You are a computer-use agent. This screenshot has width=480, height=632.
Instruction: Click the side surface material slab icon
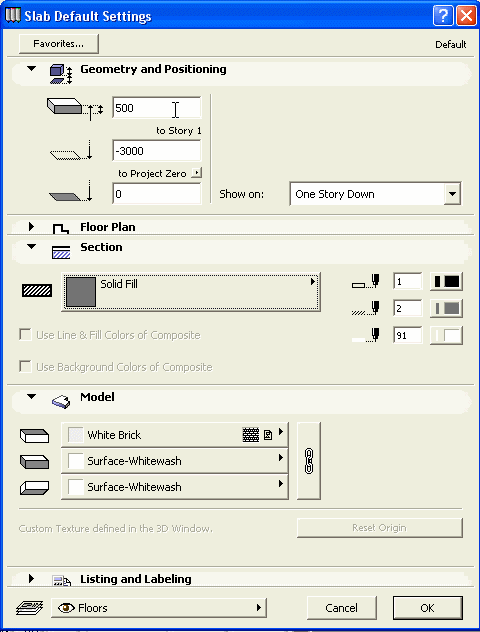coord(34,462)
